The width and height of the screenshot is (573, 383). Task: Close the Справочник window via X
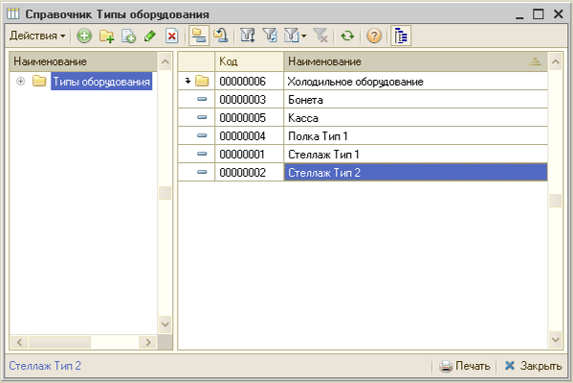(558, 14)
